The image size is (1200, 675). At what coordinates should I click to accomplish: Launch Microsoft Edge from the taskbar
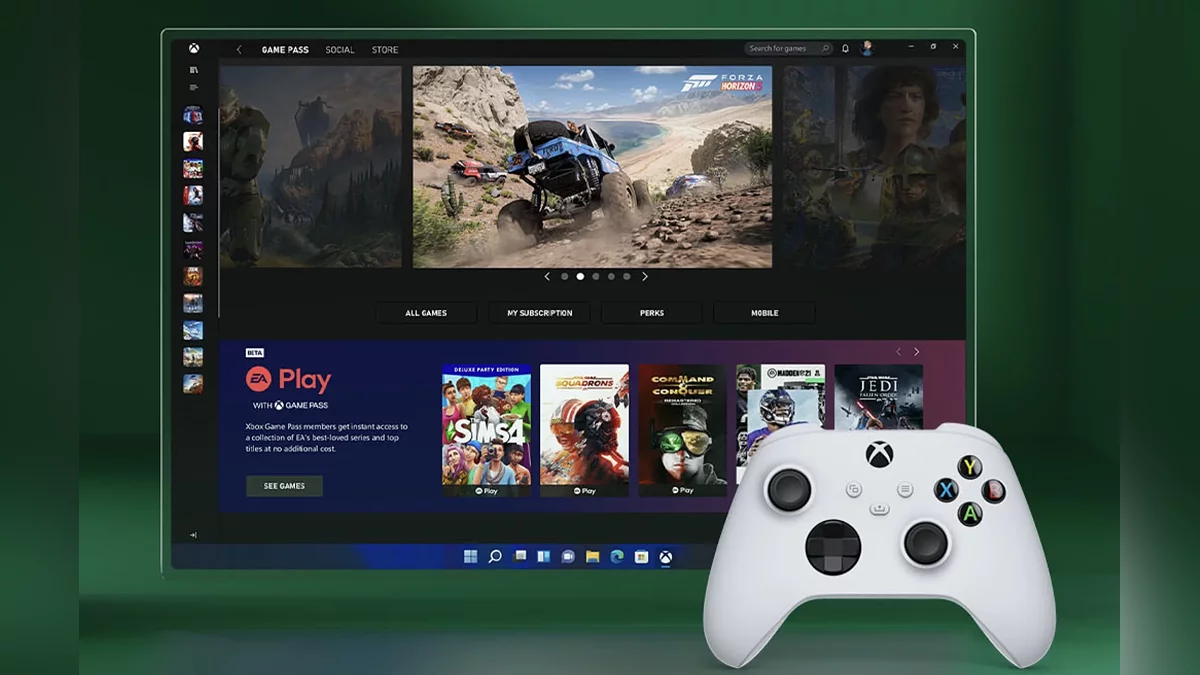pos(617,557)
